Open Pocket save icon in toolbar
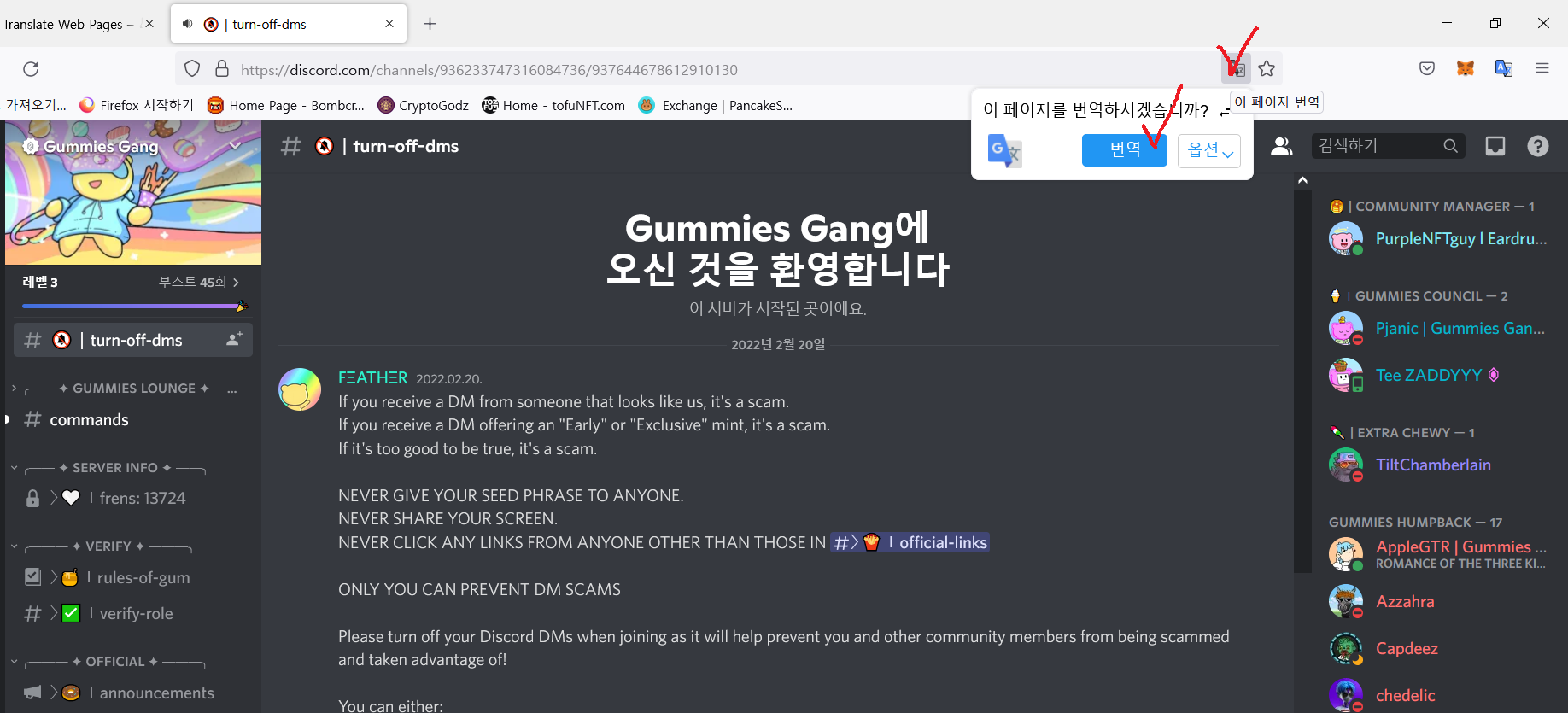This screenshot has height=713, width=1568. tap(1427, 68)
